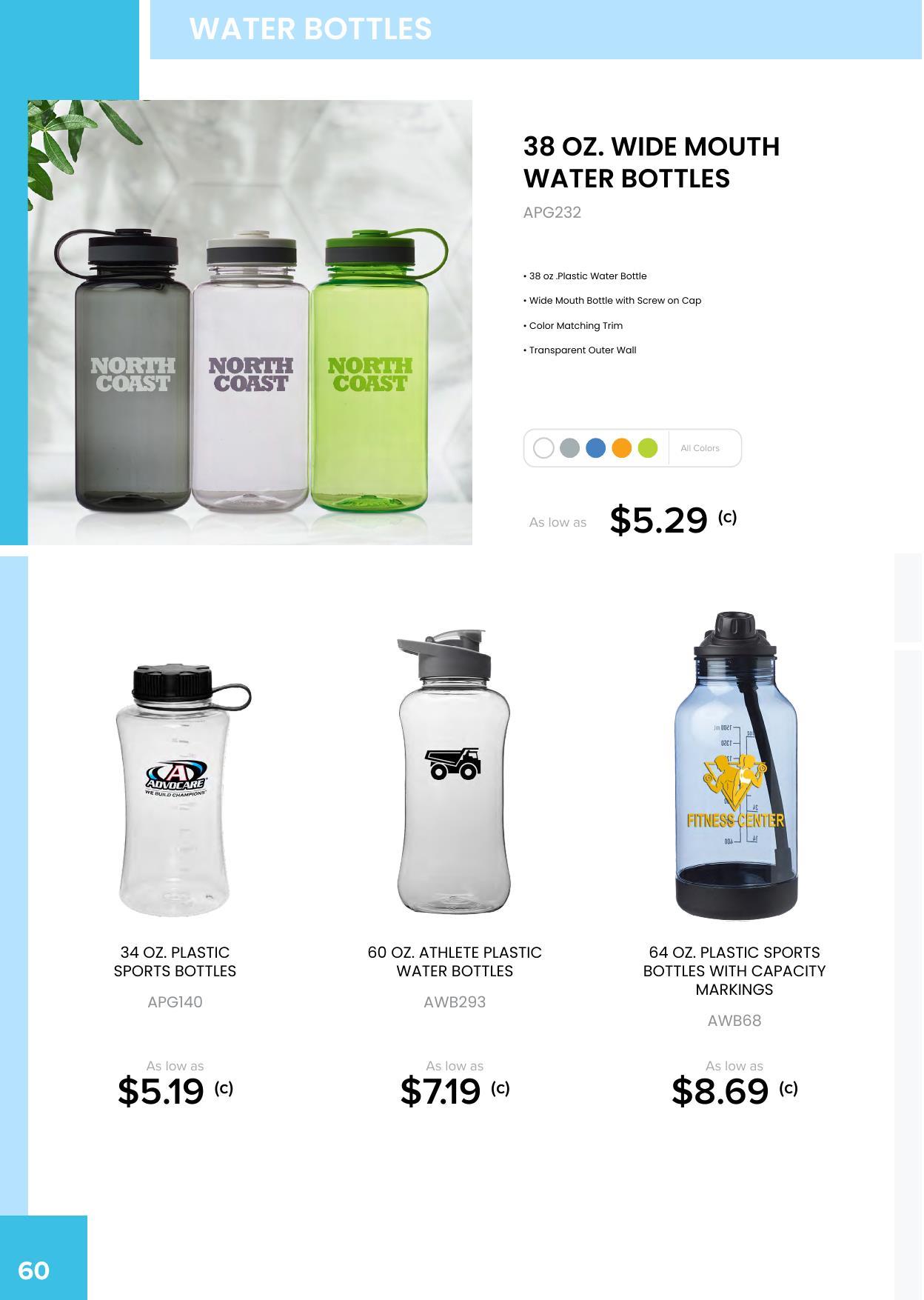
Task: Pick the orange color swatch
Action: pos(622,448)
